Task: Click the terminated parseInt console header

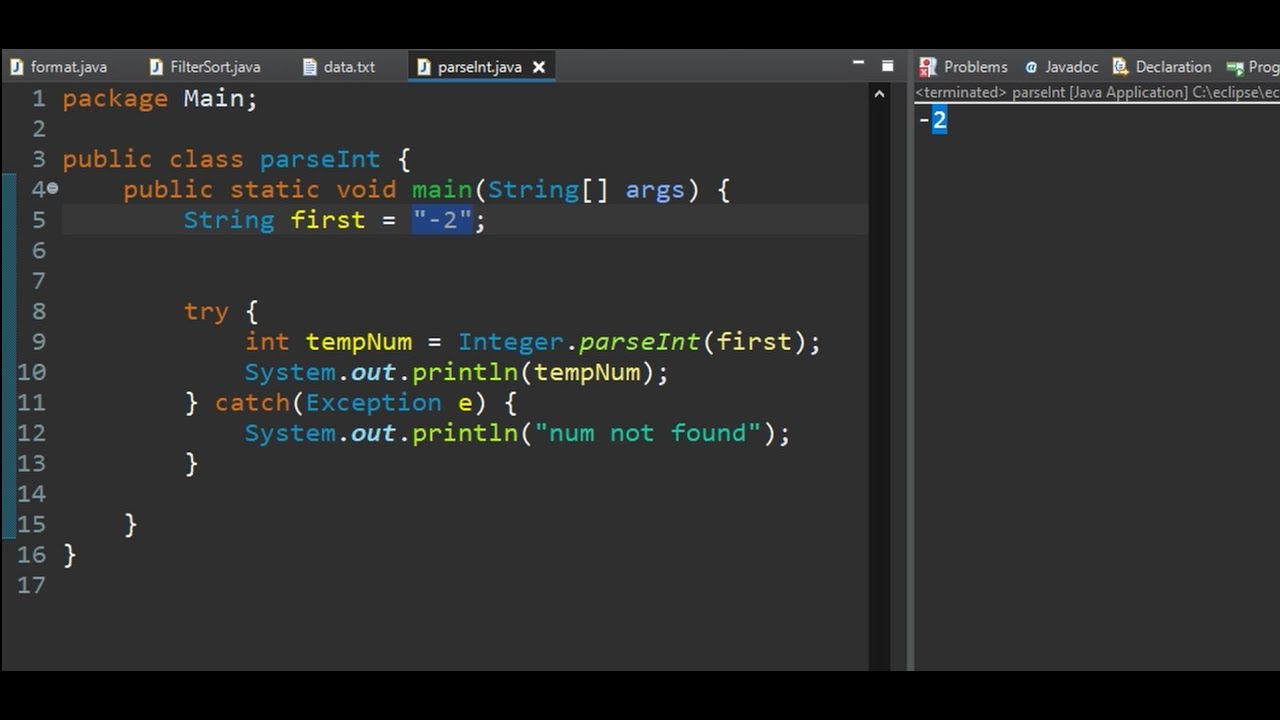Action: (x=1097, y=92)
